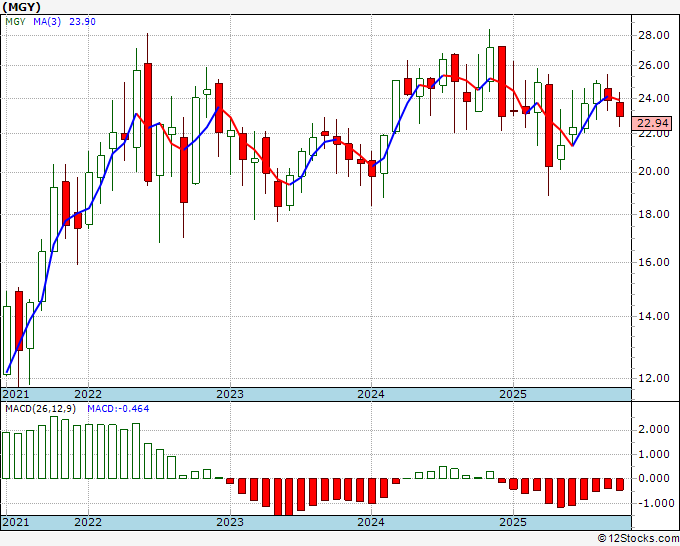The width and height of the screenshot is (680, 546).
Task: Click the 22.94 current price tag
Action: 652,124
